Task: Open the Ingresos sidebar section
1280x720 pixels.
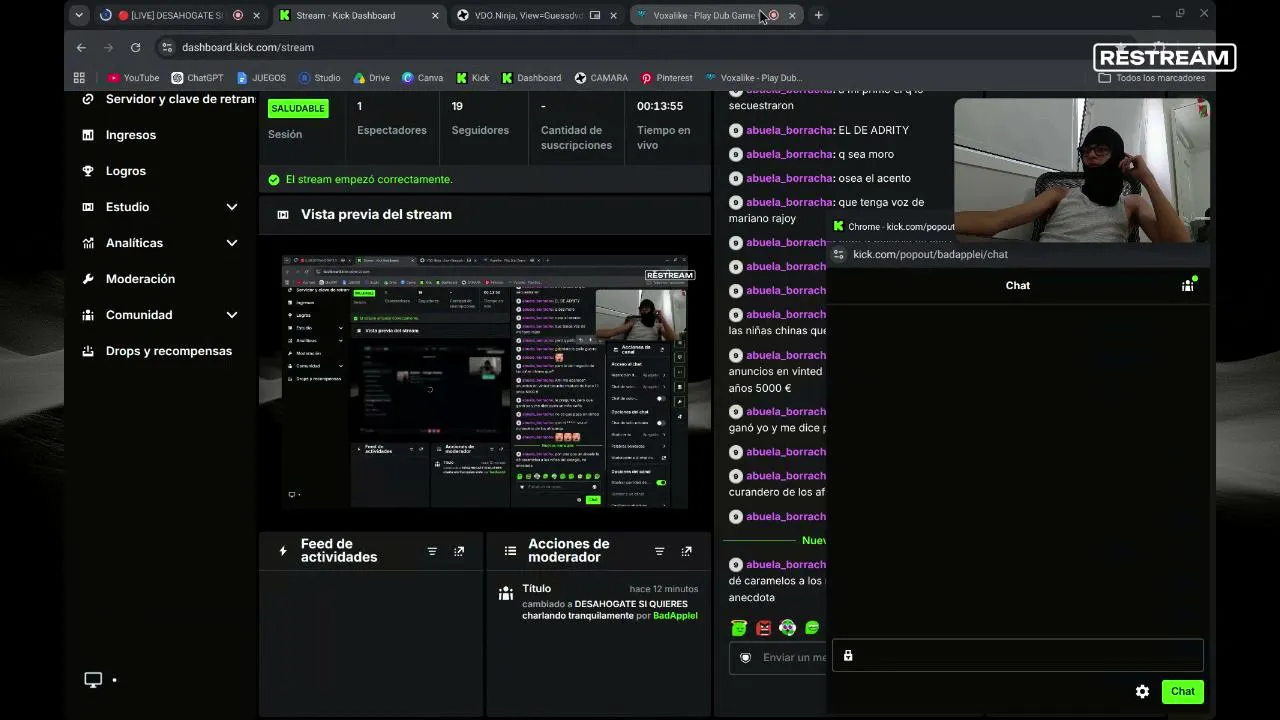Action: (x=130, y=135)
